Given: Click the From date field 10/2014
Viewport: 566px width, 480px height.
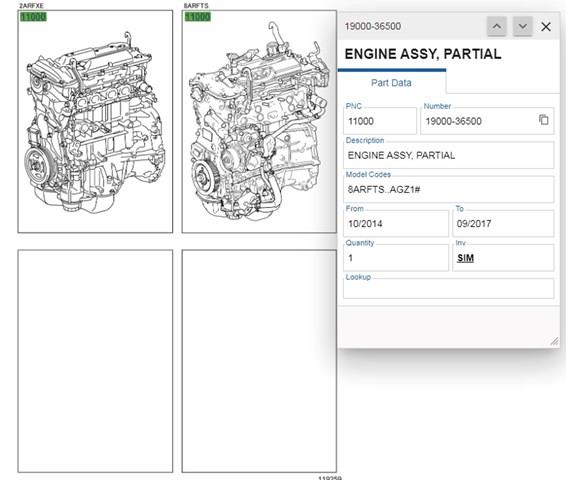Looking at the screenshot, I should click(396, 224).
